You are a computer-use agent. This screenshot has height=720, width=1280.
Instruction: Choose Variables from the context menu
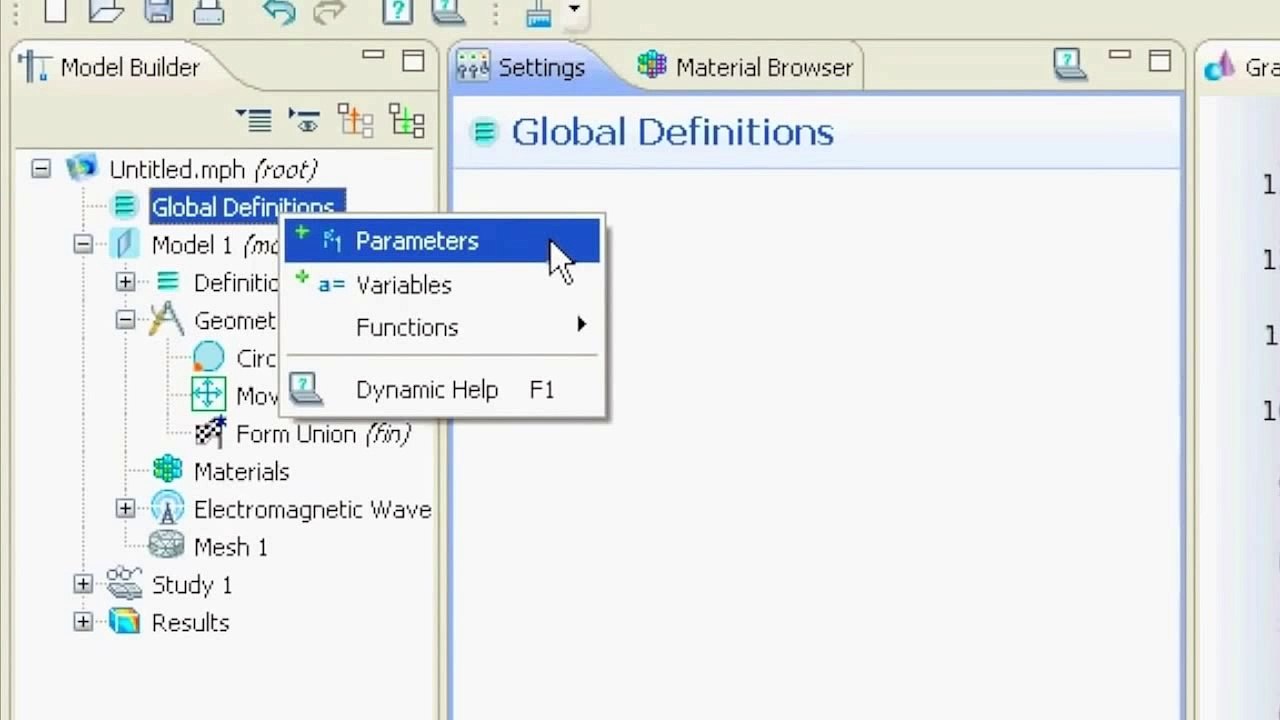[x=442, y=285]
